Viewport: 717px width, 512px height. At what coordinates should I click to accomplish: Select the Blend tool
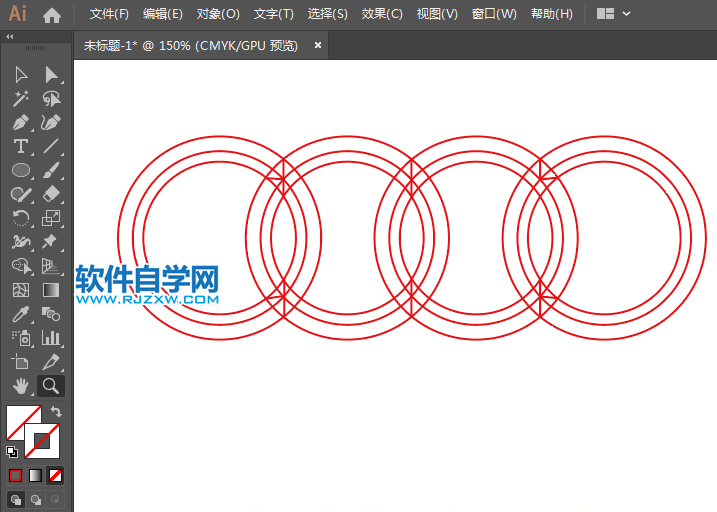click(x=51, y=314)
